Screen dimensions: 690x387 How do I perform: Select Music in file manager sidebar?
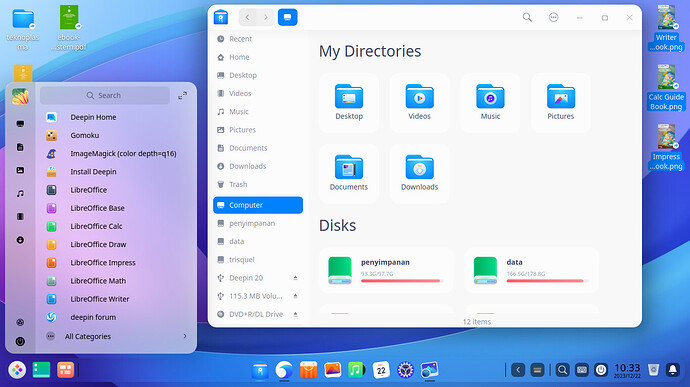point(258,112)
